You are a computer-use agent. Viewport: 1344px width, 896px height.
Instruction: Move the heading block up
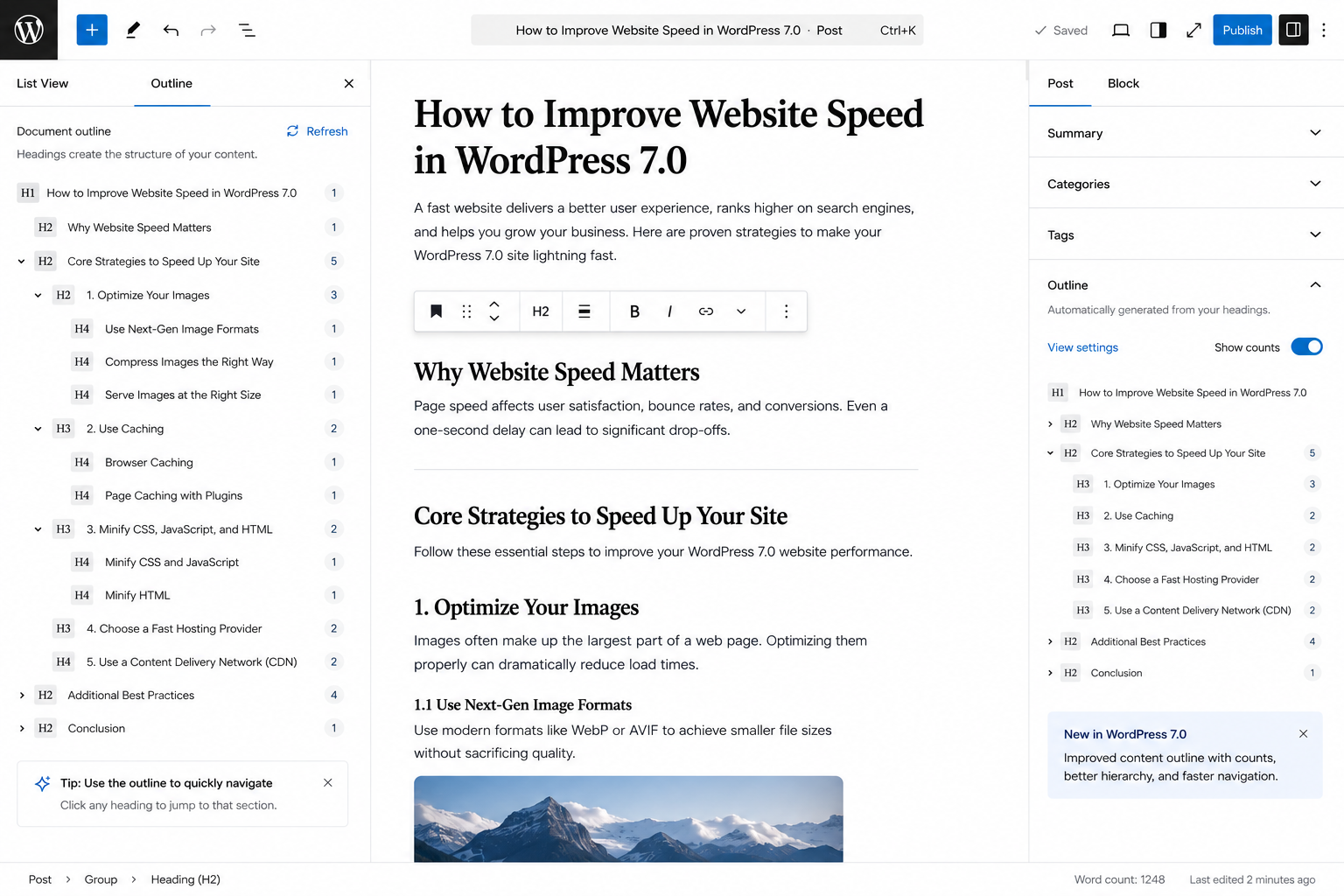point(494,304)
